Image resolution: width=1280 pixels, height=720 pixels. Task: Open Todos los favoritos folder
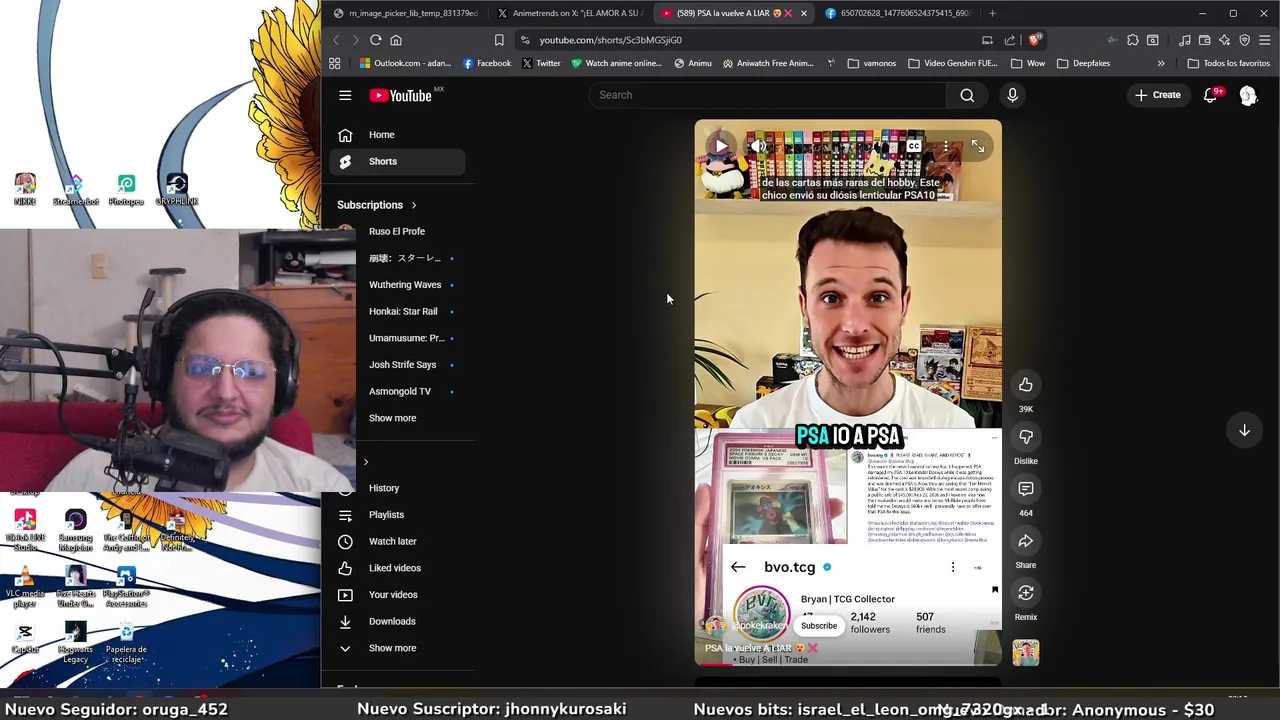[x=1228, y=63]
